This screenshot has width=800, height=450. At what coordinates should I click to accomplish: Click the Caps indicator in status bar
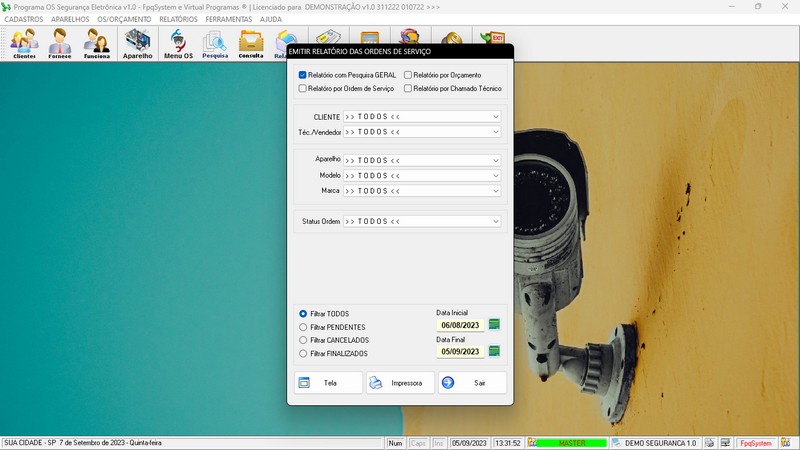[x=418, y=443]
